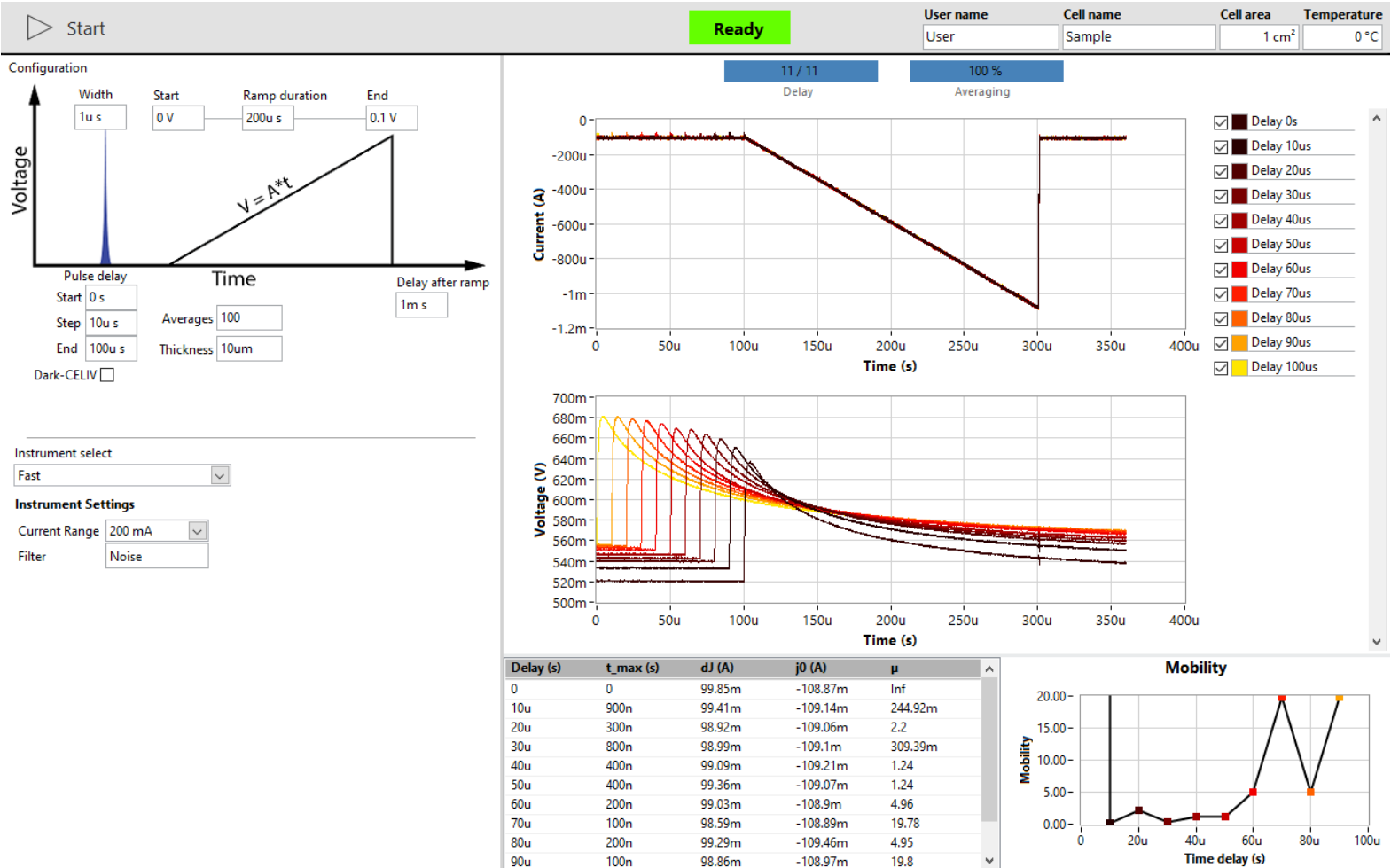1391x868 pixels.
Task: Click the green Ready status indicator
Action: click(738, 28)
